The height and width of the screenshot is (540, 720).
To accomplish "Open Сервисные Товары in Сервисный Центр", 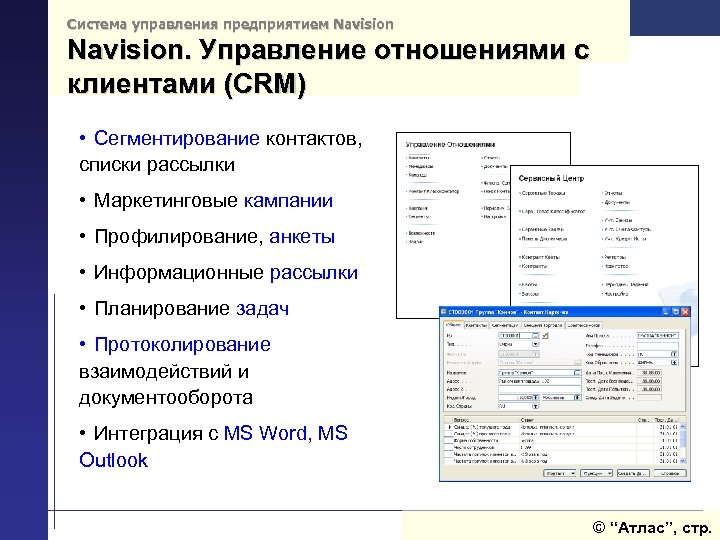I will coord(544,193).
